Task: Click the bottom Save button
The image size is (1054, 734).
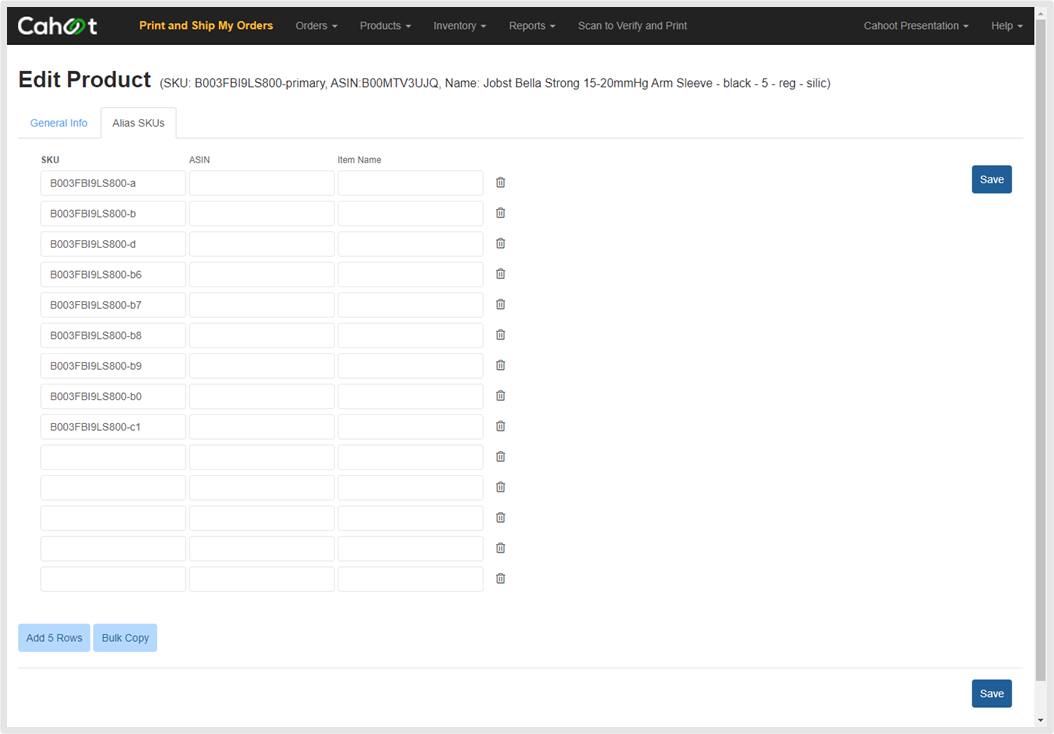Action: [991, 694]
